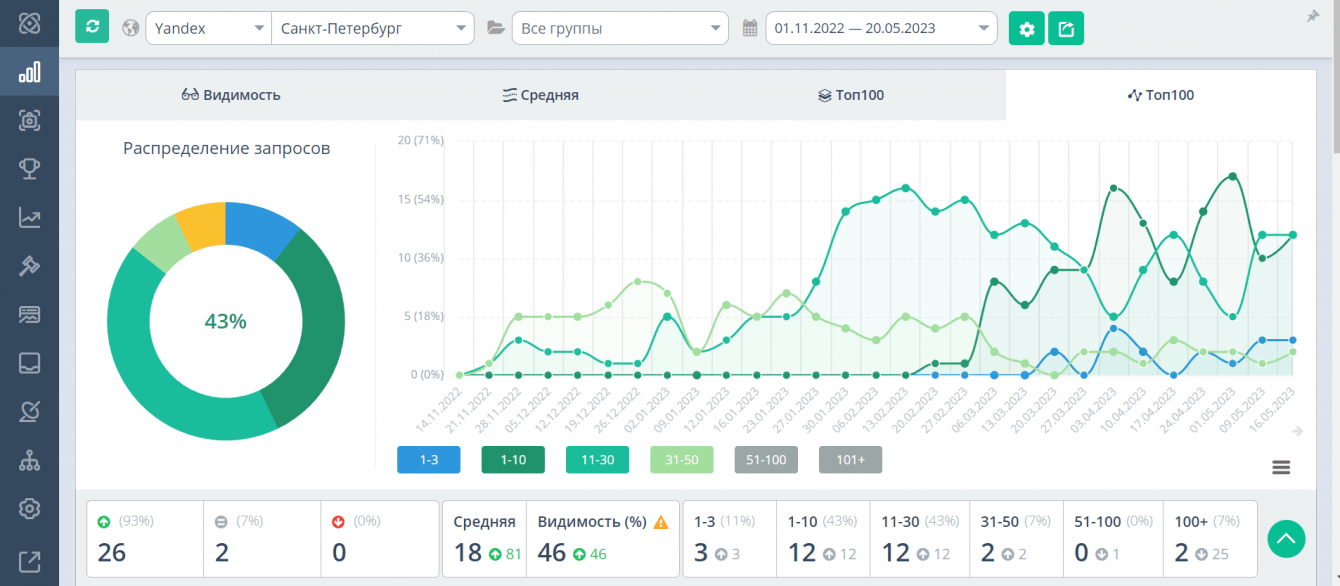Open the trophy sidebar icon

pos(29,169)
